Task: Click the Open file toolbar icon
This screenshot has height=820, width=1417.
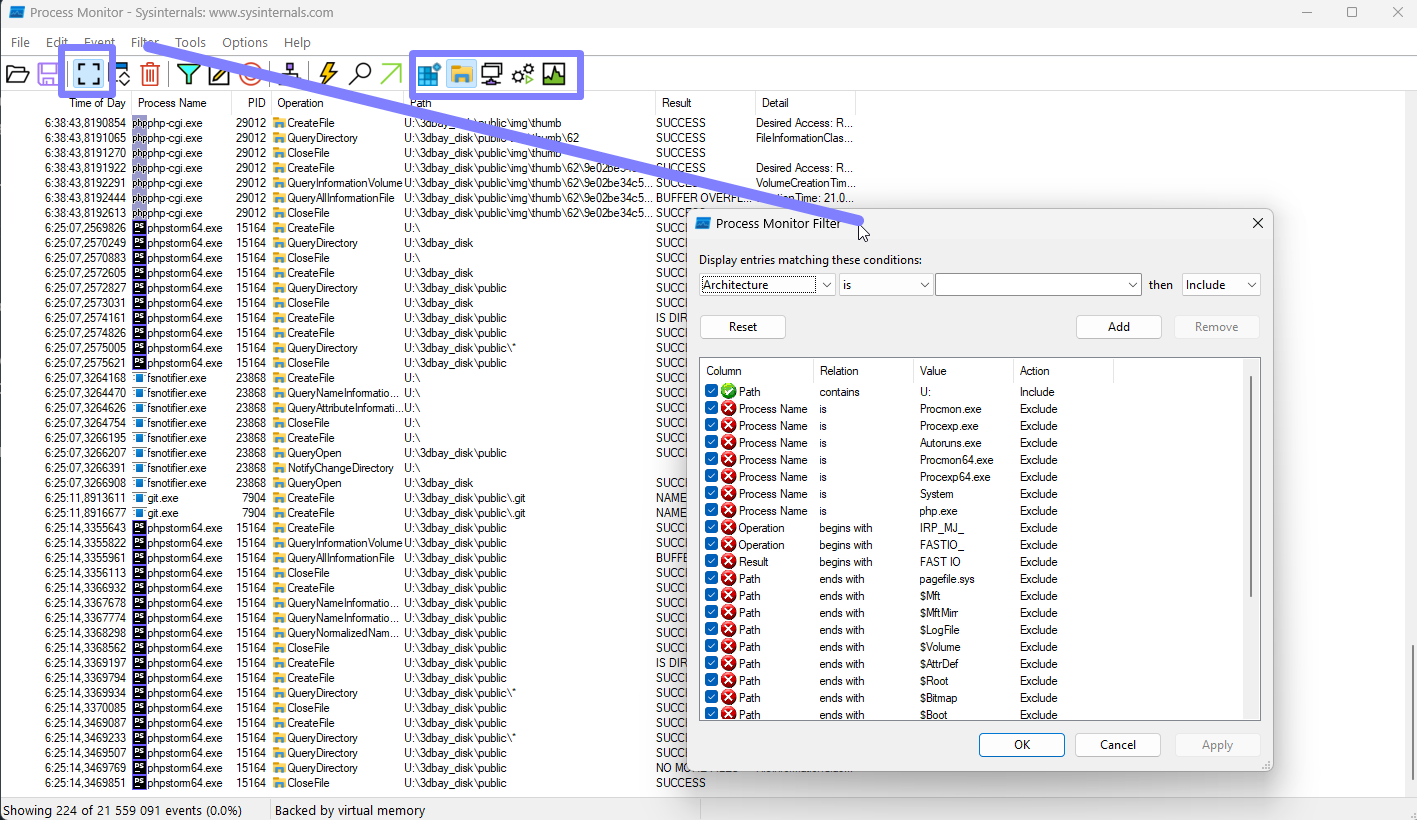Action: click(17, 74)
